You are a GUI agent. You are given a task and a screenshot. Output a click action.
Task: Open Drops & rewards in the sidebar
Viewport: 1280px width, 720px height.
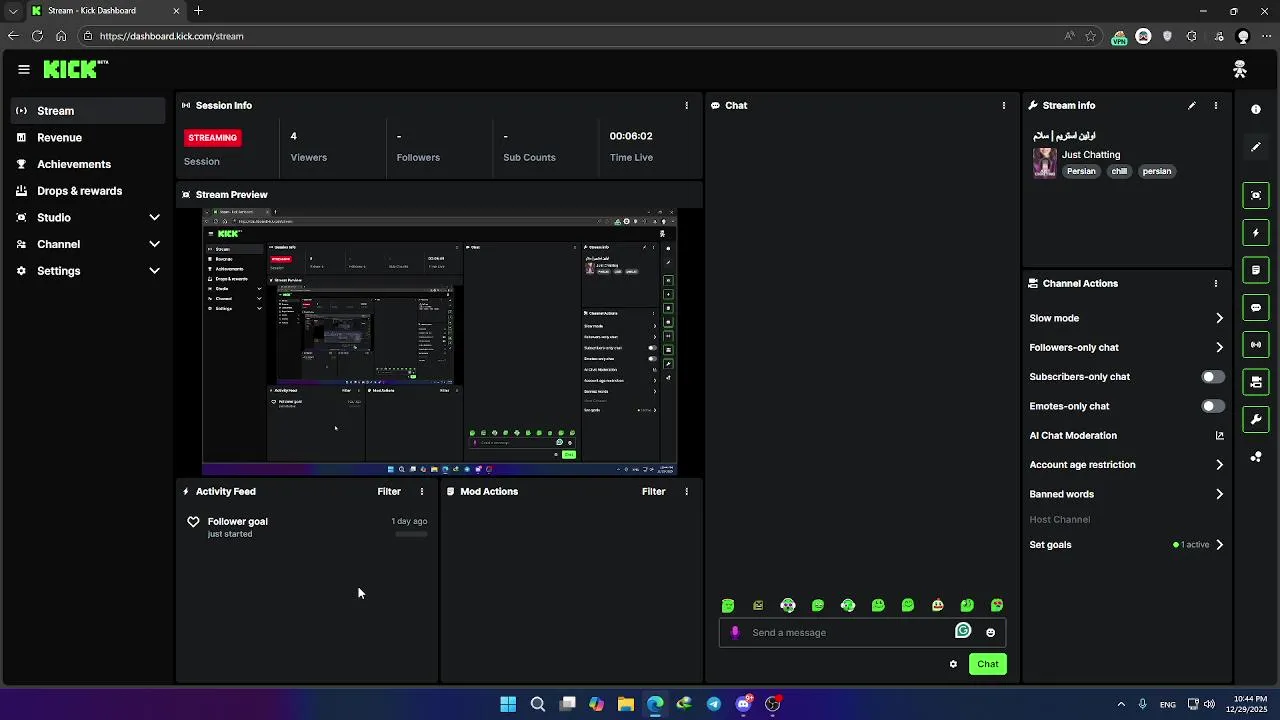(x=88, y=191)
